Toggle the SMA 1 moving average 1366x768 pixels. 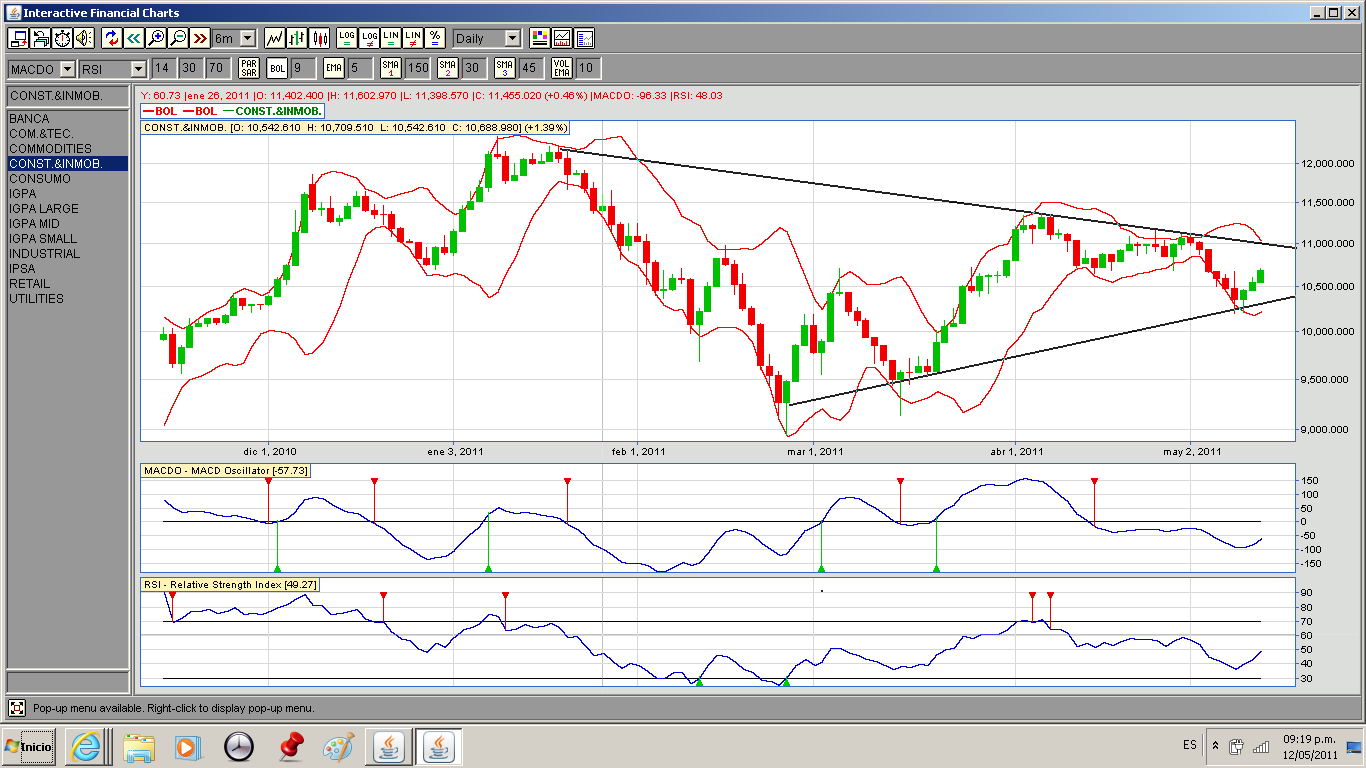click(390, 68)
